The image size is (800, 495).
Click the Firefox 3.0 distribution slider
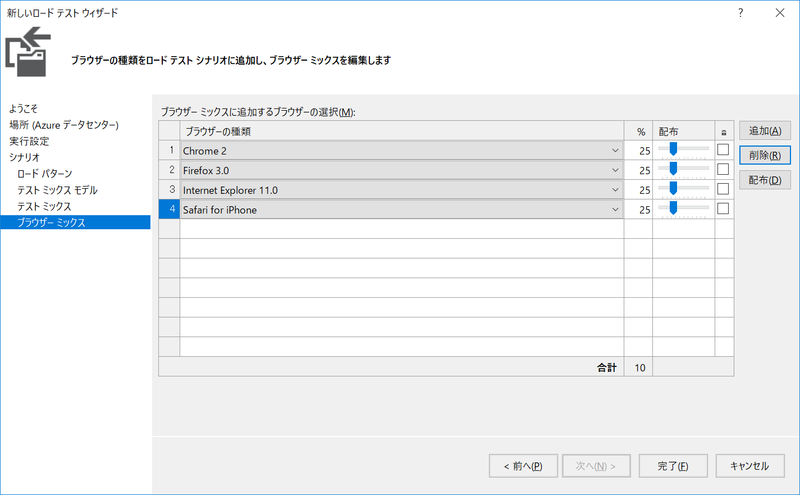tap(683, 169)
